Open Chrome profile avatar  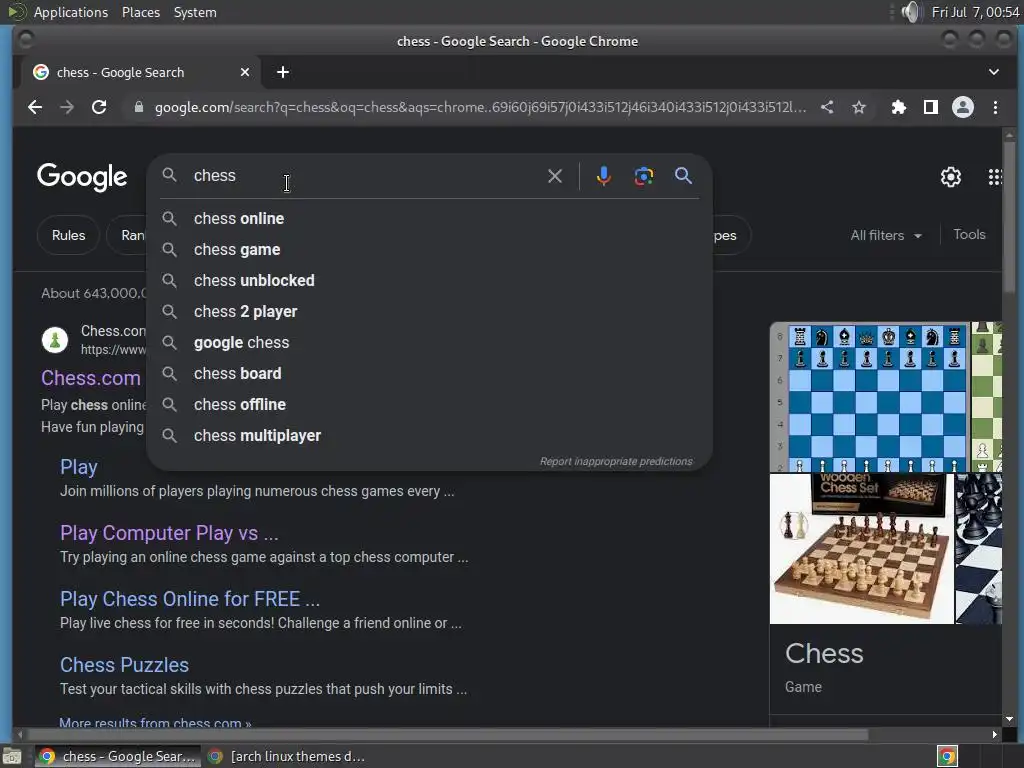pyautogui.click(x=963, y=107)
